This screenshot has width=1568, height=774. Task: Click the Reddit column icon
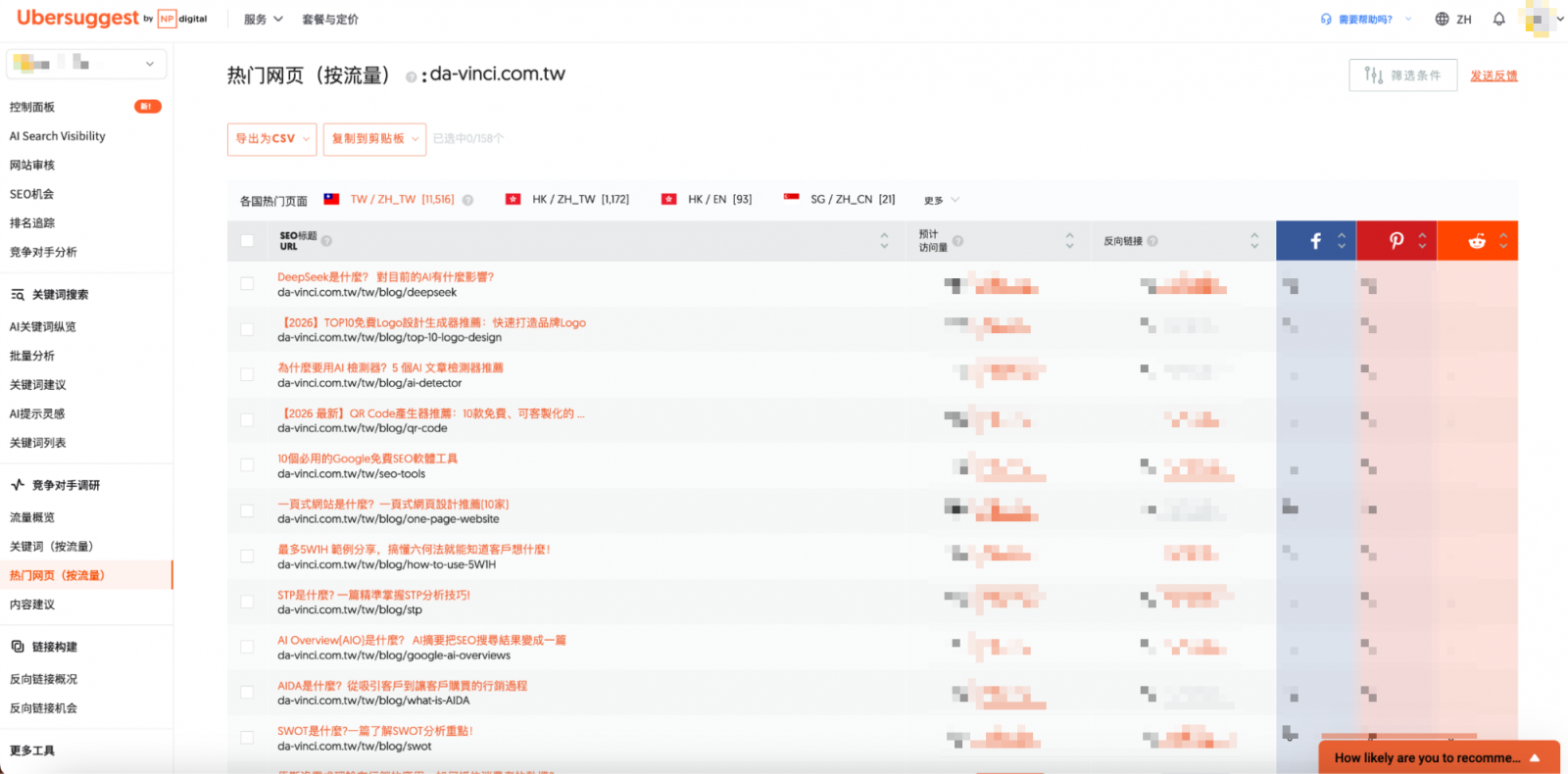click(1477, 241)
